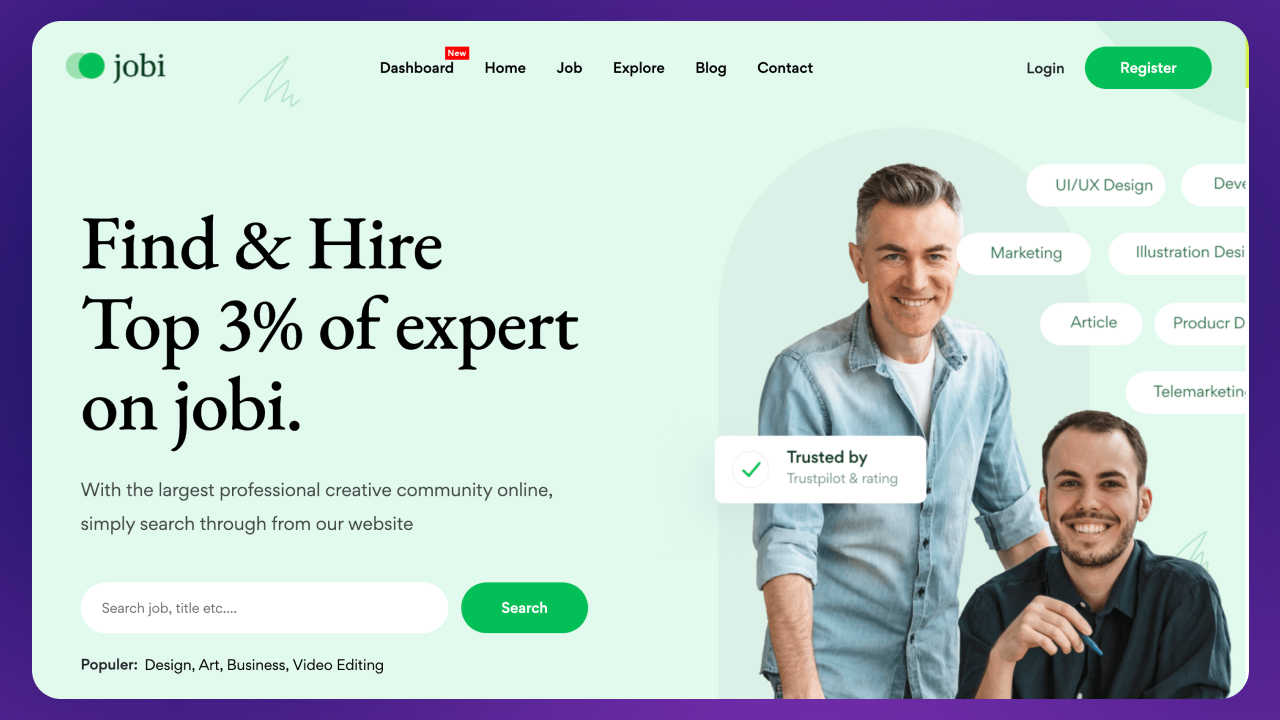The image size is (1280, 720).
Task: Click the green checkmark Trusted icon
Action: (x=750, y=468)
